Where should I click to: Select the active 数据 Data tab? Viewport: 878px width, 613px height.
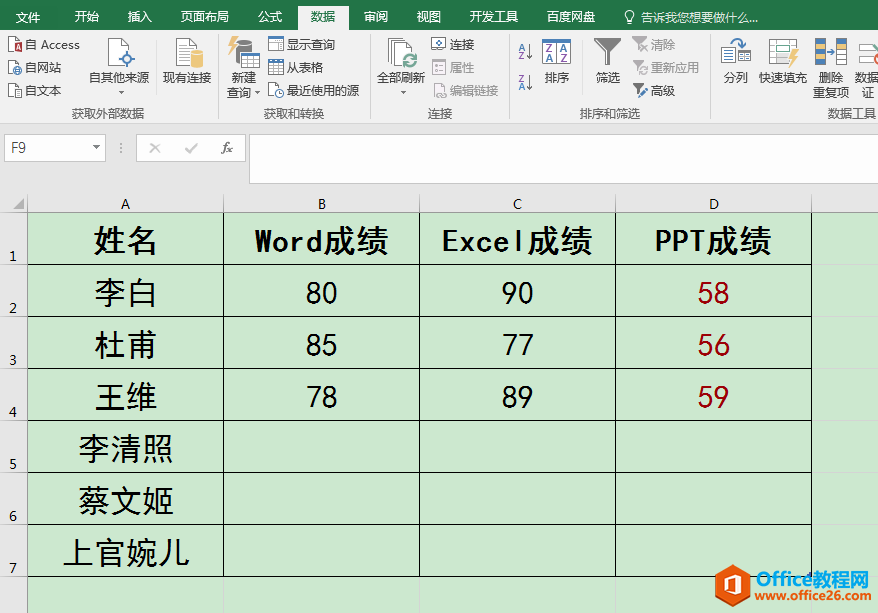pyautogui.click(x=323, y=17)
